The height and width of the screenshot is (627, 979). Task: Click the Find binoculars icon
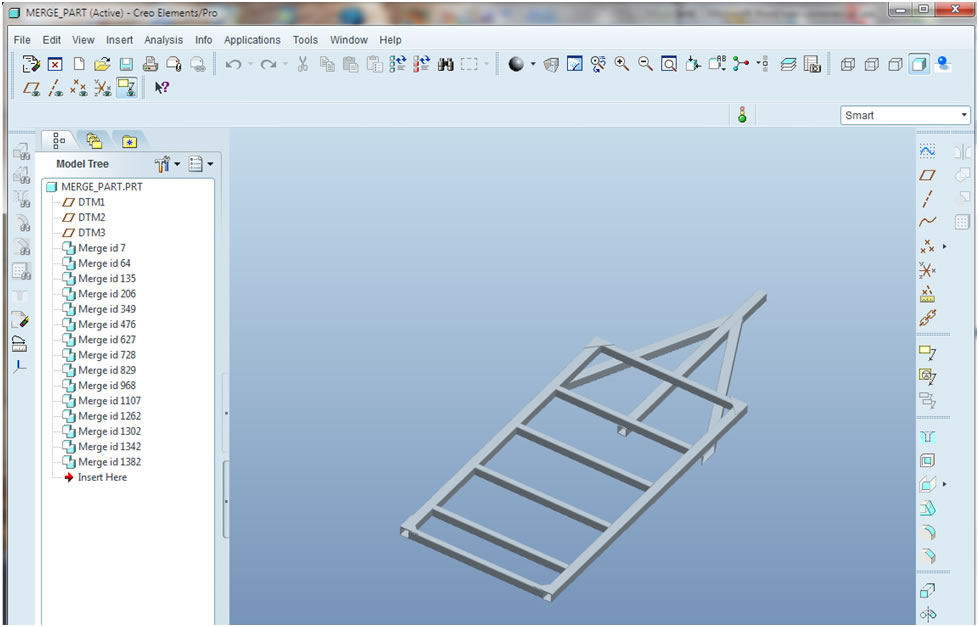[445, 64]
